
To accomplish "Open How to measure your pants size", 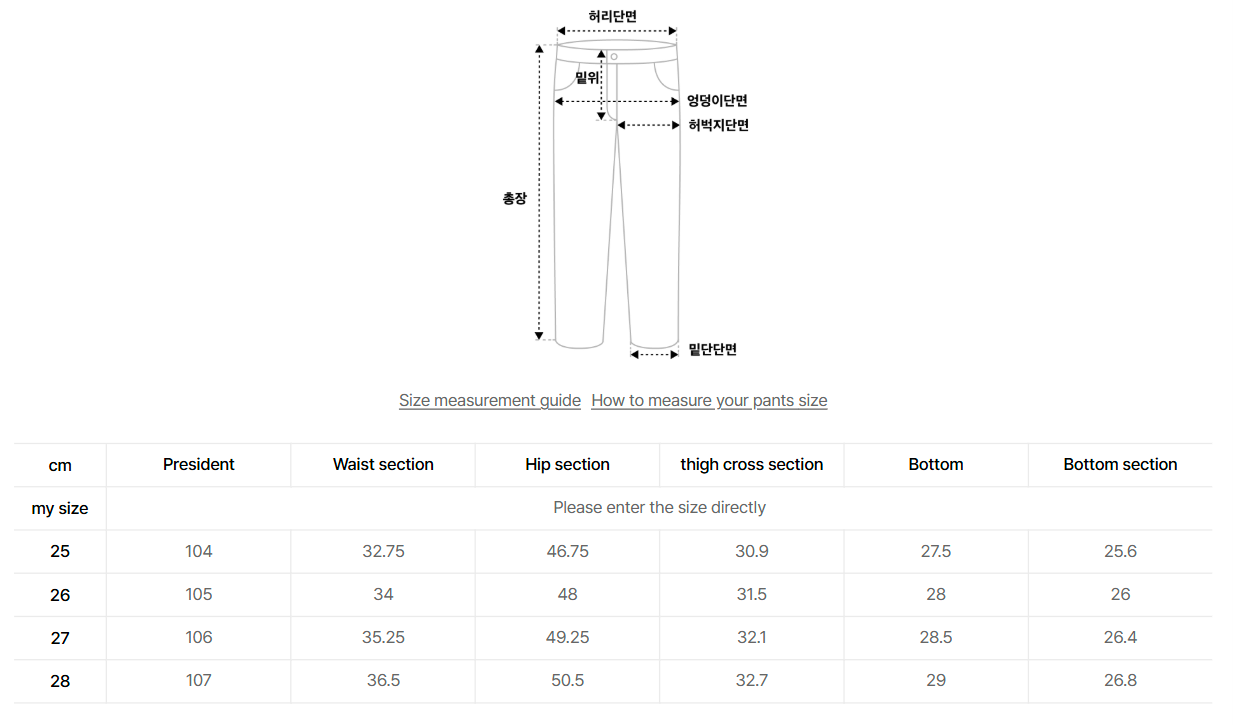I will [709, 401].
